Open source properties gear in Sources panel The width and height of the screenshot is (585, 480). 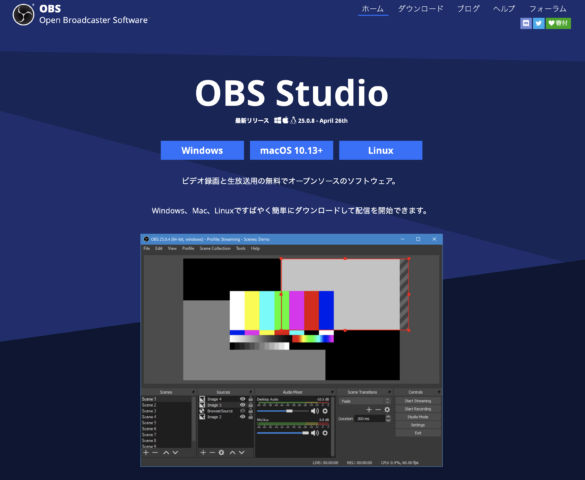tap(221, 452)
